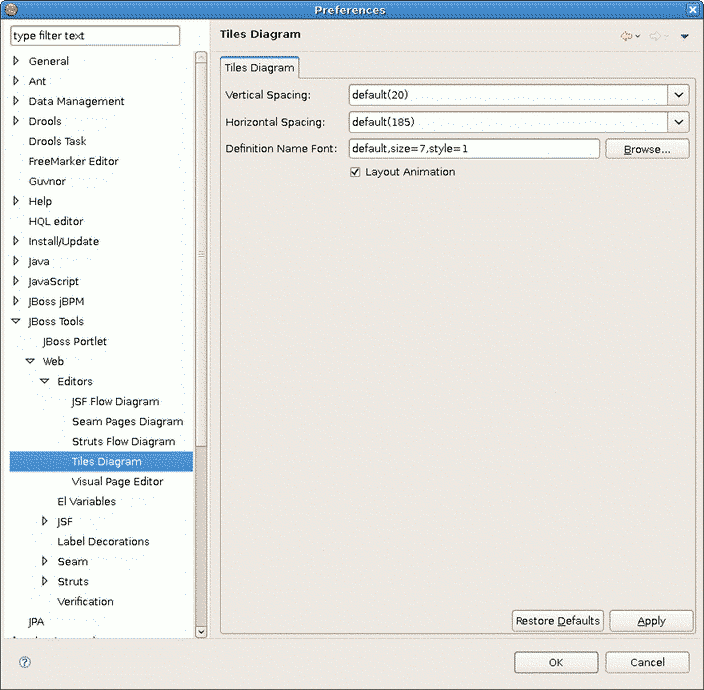Select JSF Flow Diagram preference page
Image resolution: width=704 pixels, height=690 pixels.
[x=115, y=401]
